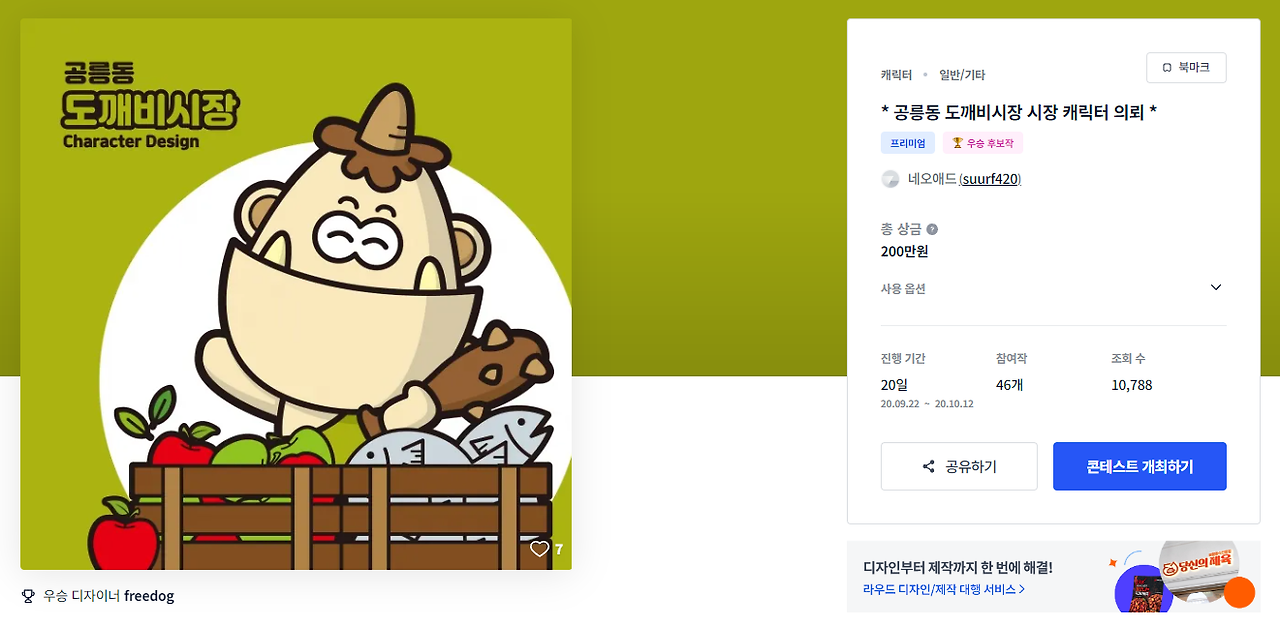Click the 콘테스트 개최하기 button
Viewport: 1280px width, 626px height.
tap(1140, 467)
